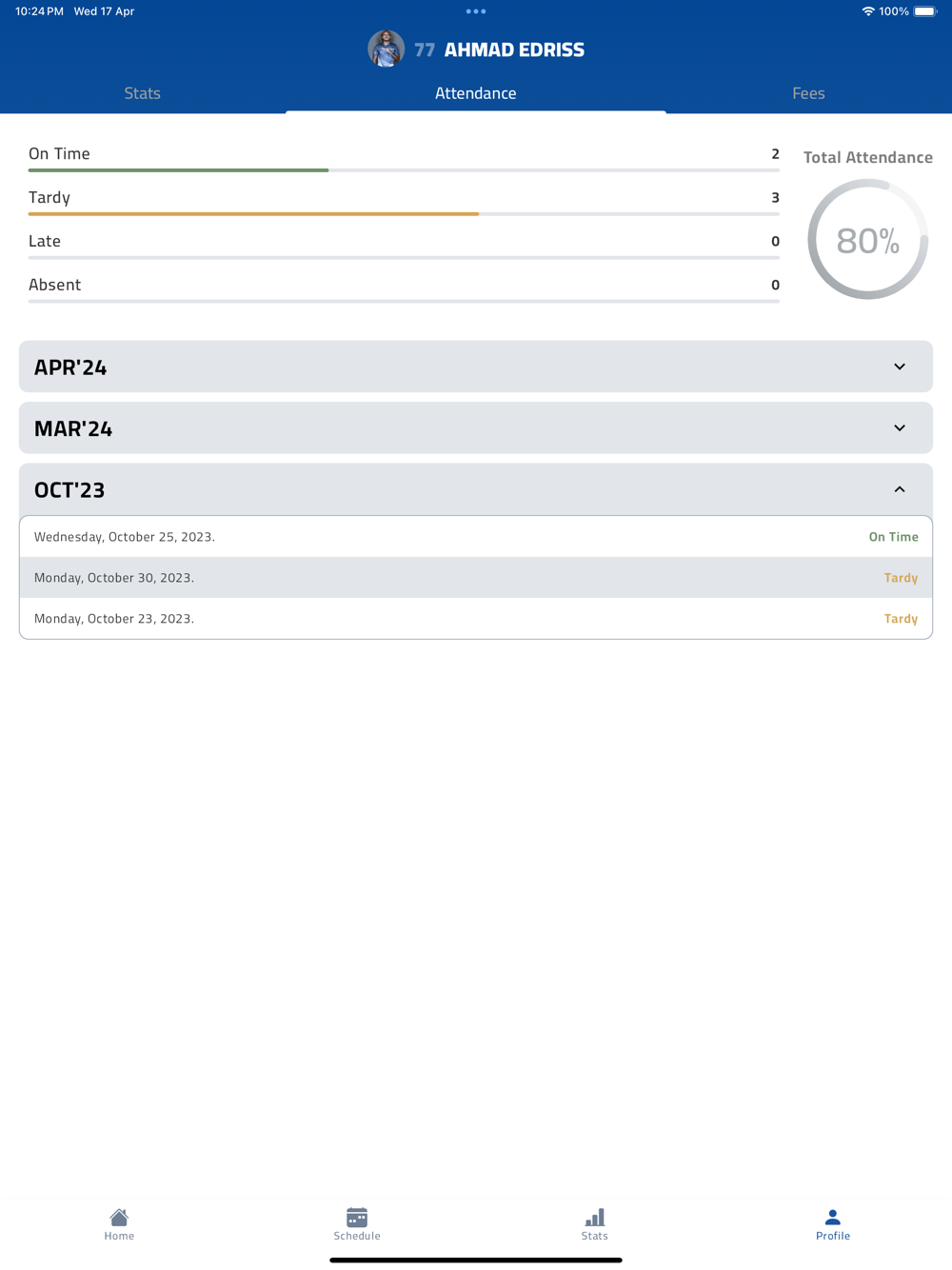Open the Monday, October 30, 2023 entry

[476, 578]
